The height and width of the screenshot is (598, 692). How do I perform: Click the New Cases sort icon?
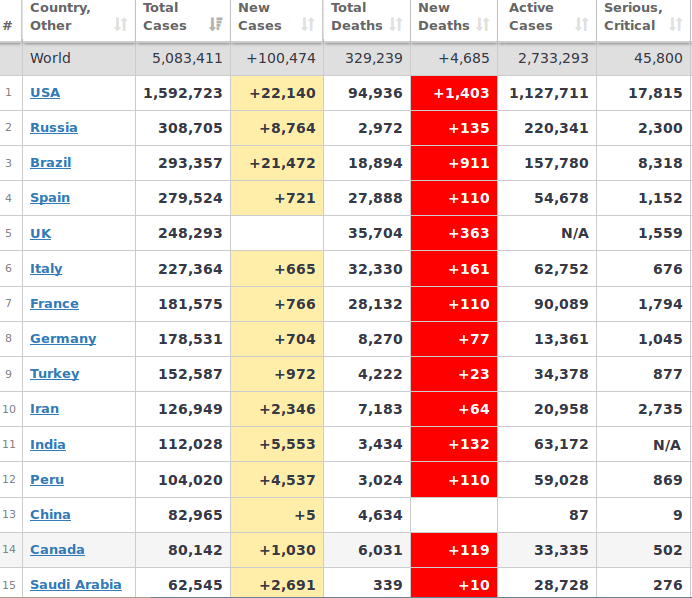click(309, 25)
